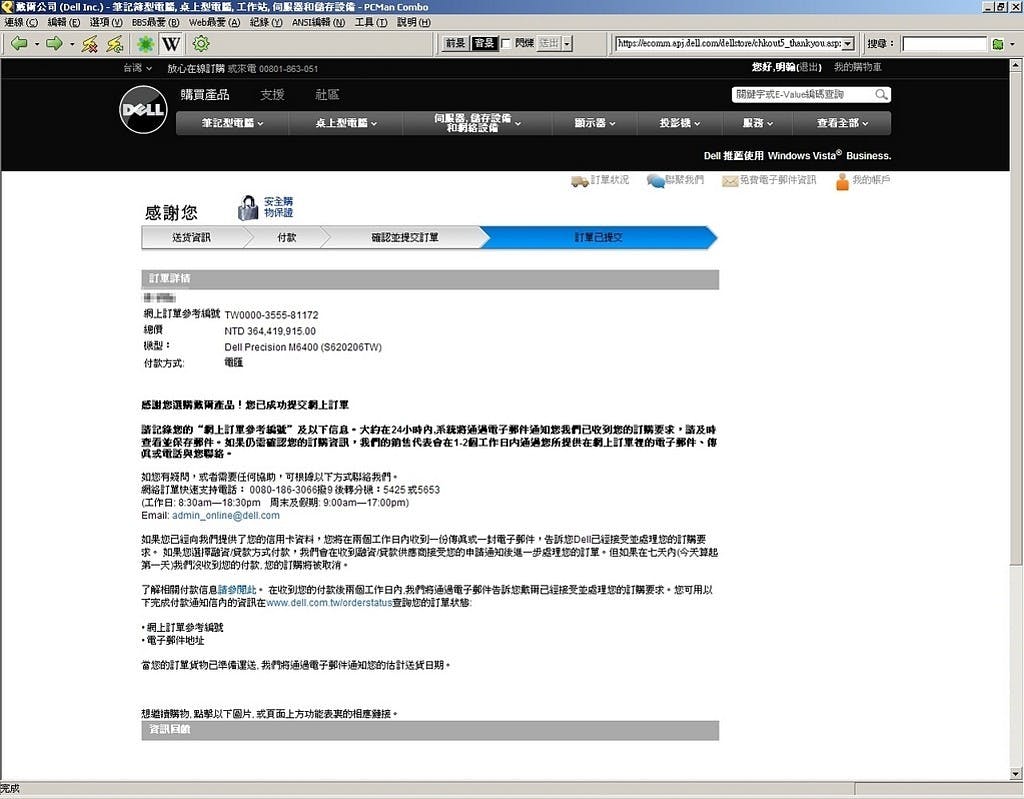The width and height of the screenshot is (1024, 799).
Task: Expand the 伺服器,儲存設備和網絡設備 menu
Action: 477,123
